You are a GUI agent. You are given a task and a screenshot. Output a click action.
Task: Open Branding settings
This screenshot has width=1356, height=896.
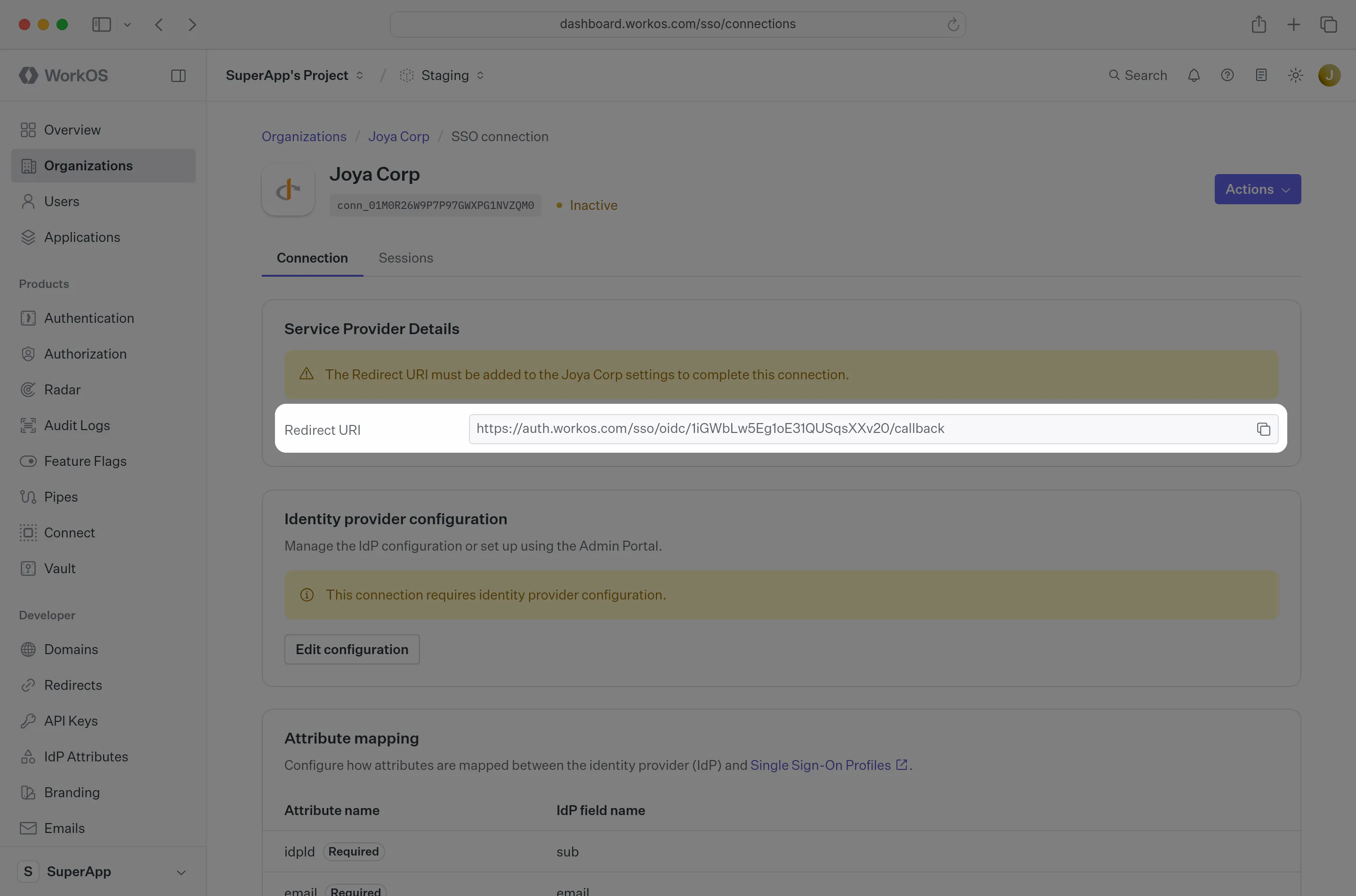point(104,792)
